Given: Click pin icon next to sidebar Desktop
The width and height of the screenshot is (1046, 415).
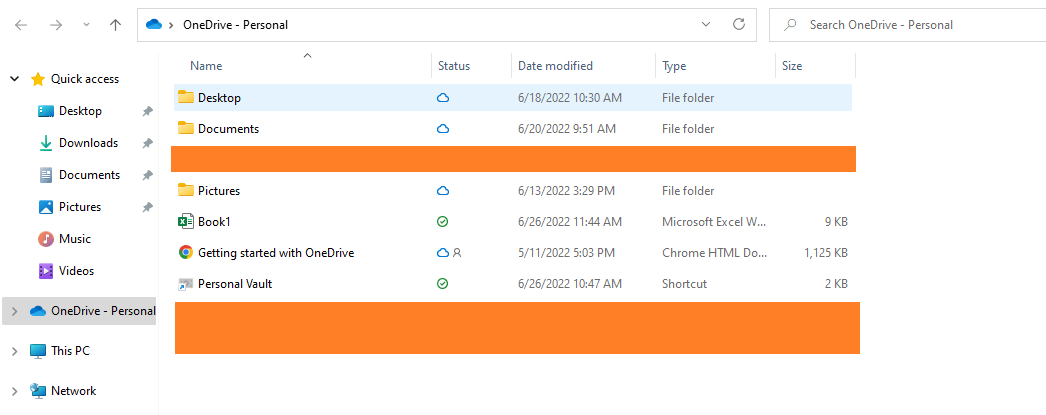Looking at the screenshot, I should 147,111.
